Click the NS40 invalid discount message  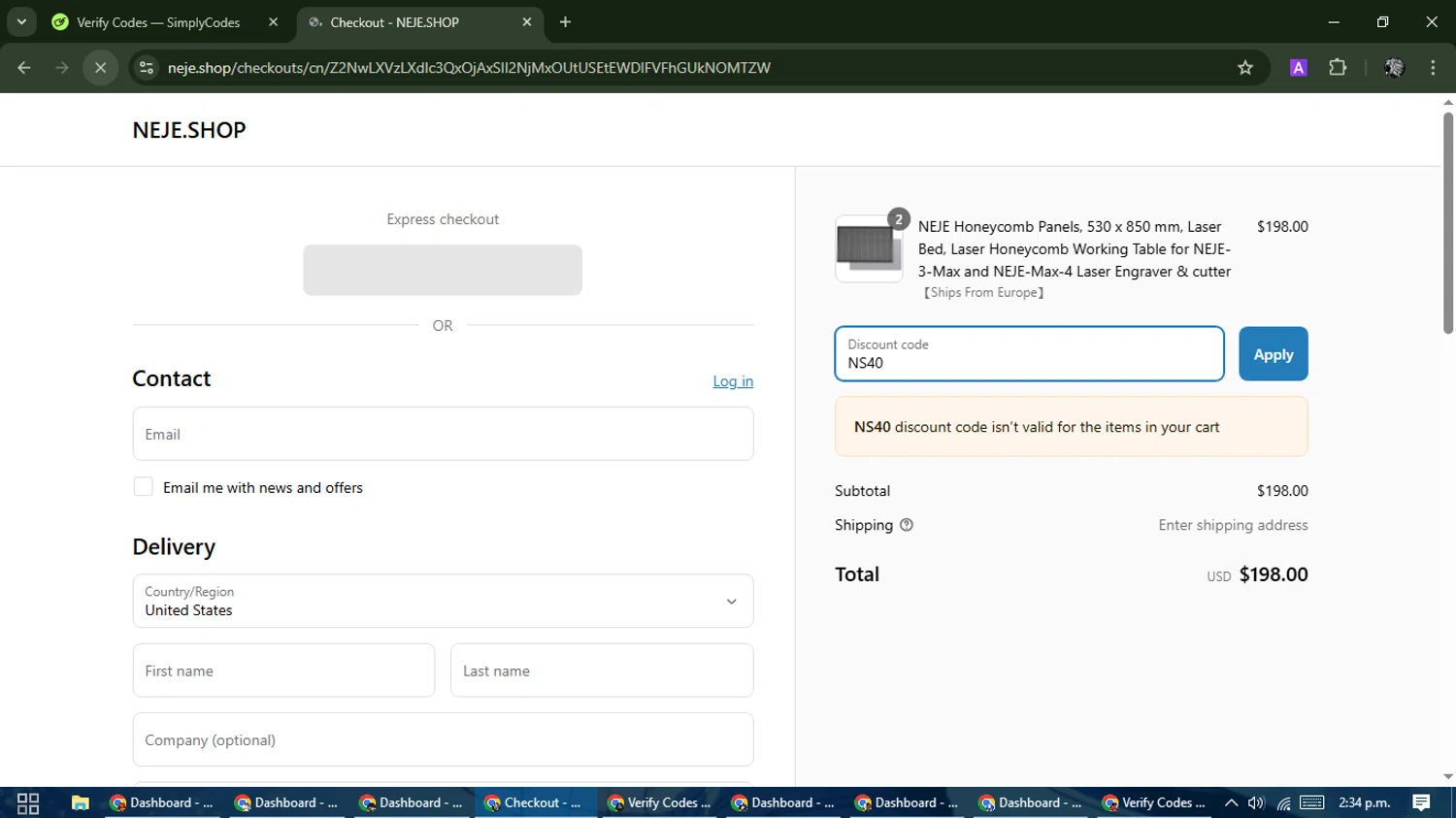1072,427
